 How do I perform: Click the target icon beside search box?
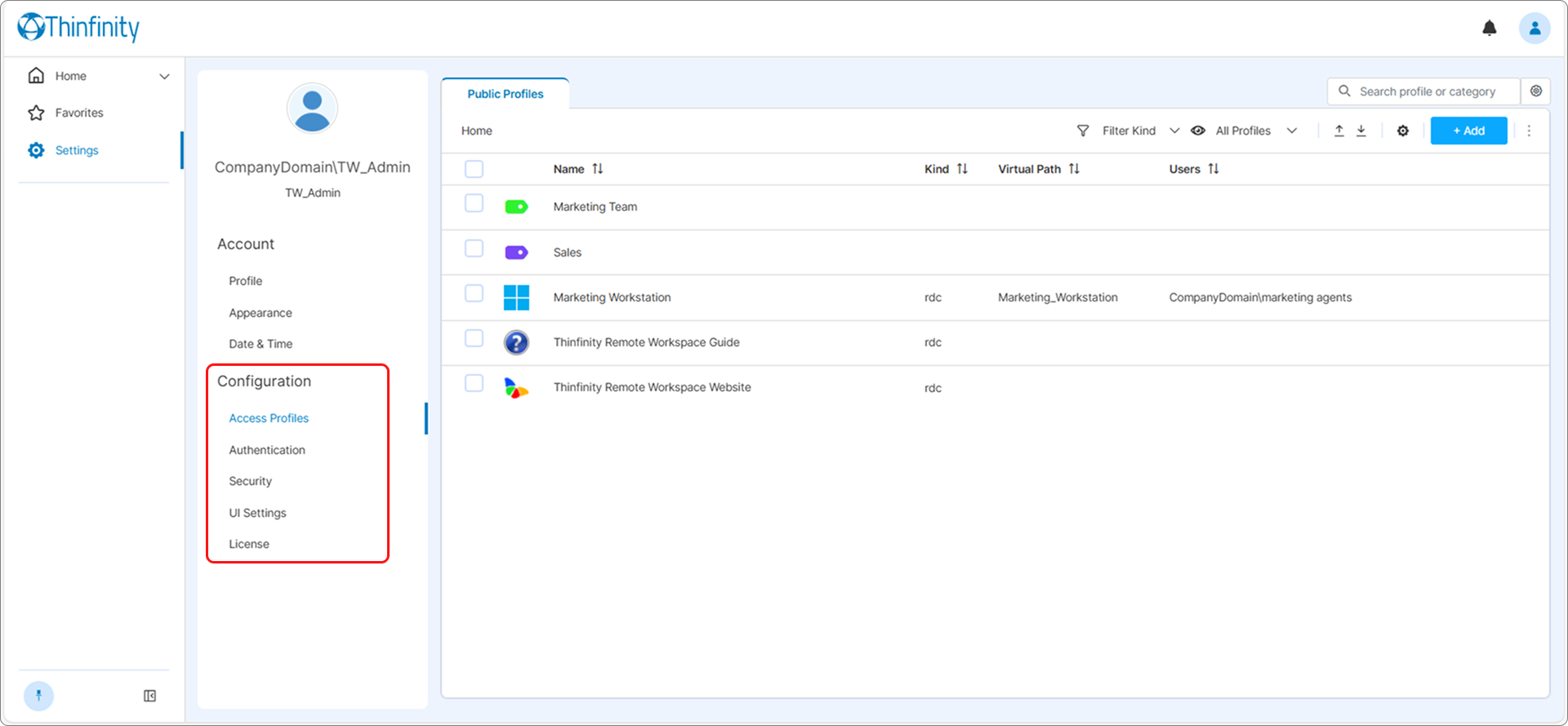(x=1536, y=91)
